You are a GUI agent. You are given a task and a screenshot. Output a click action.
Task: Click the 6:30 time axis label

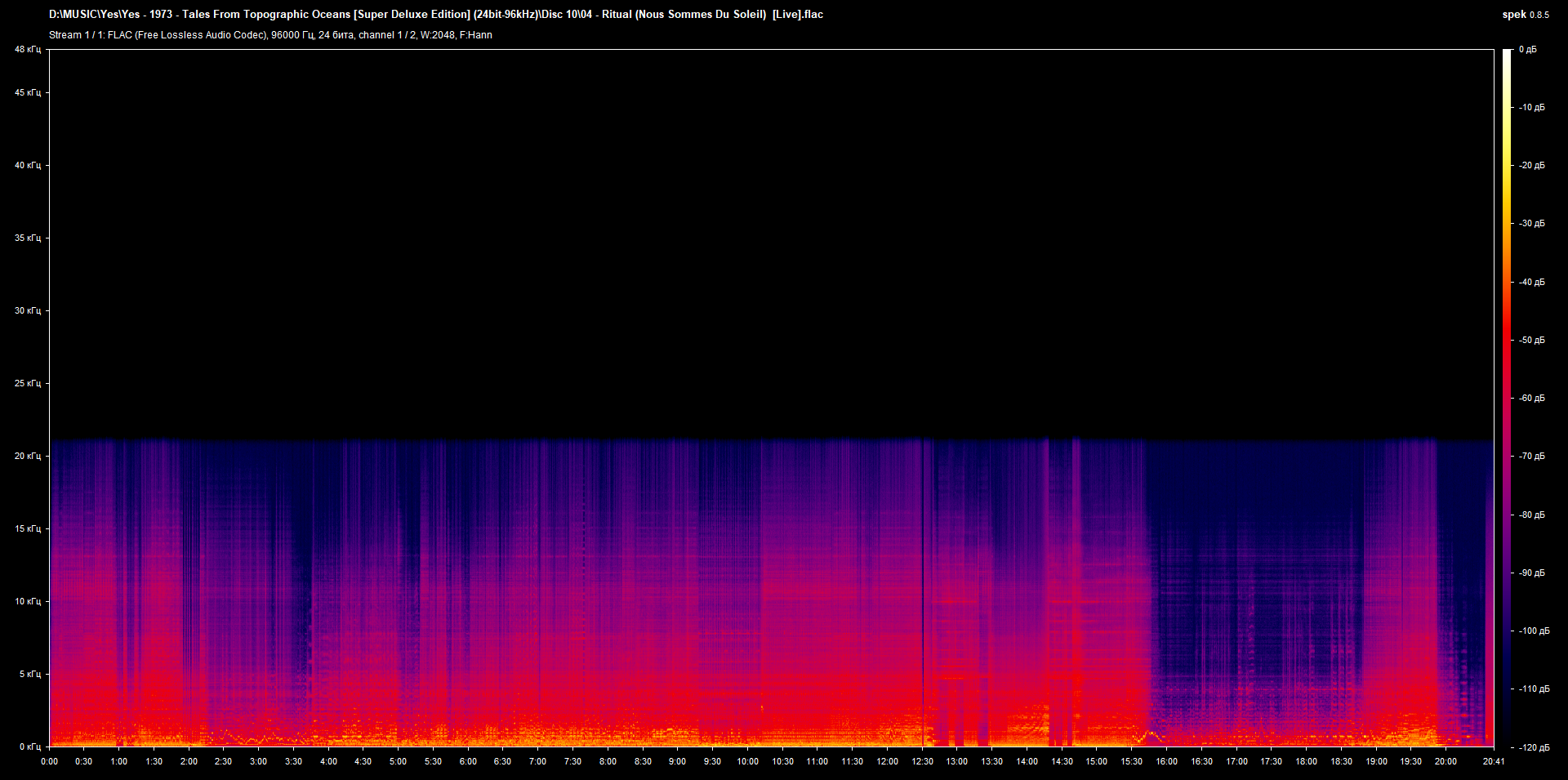502,762
